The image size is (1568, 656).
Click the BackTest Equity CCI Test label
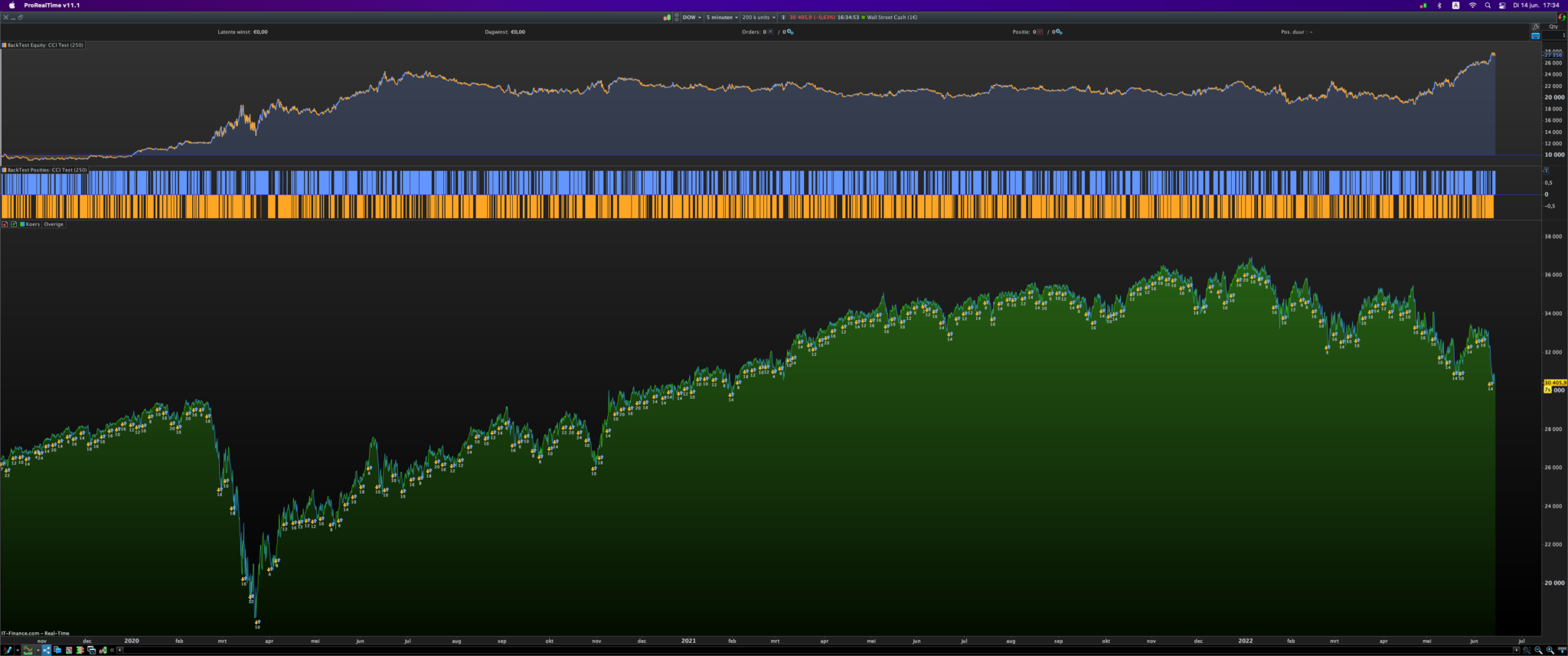[45, 45]
